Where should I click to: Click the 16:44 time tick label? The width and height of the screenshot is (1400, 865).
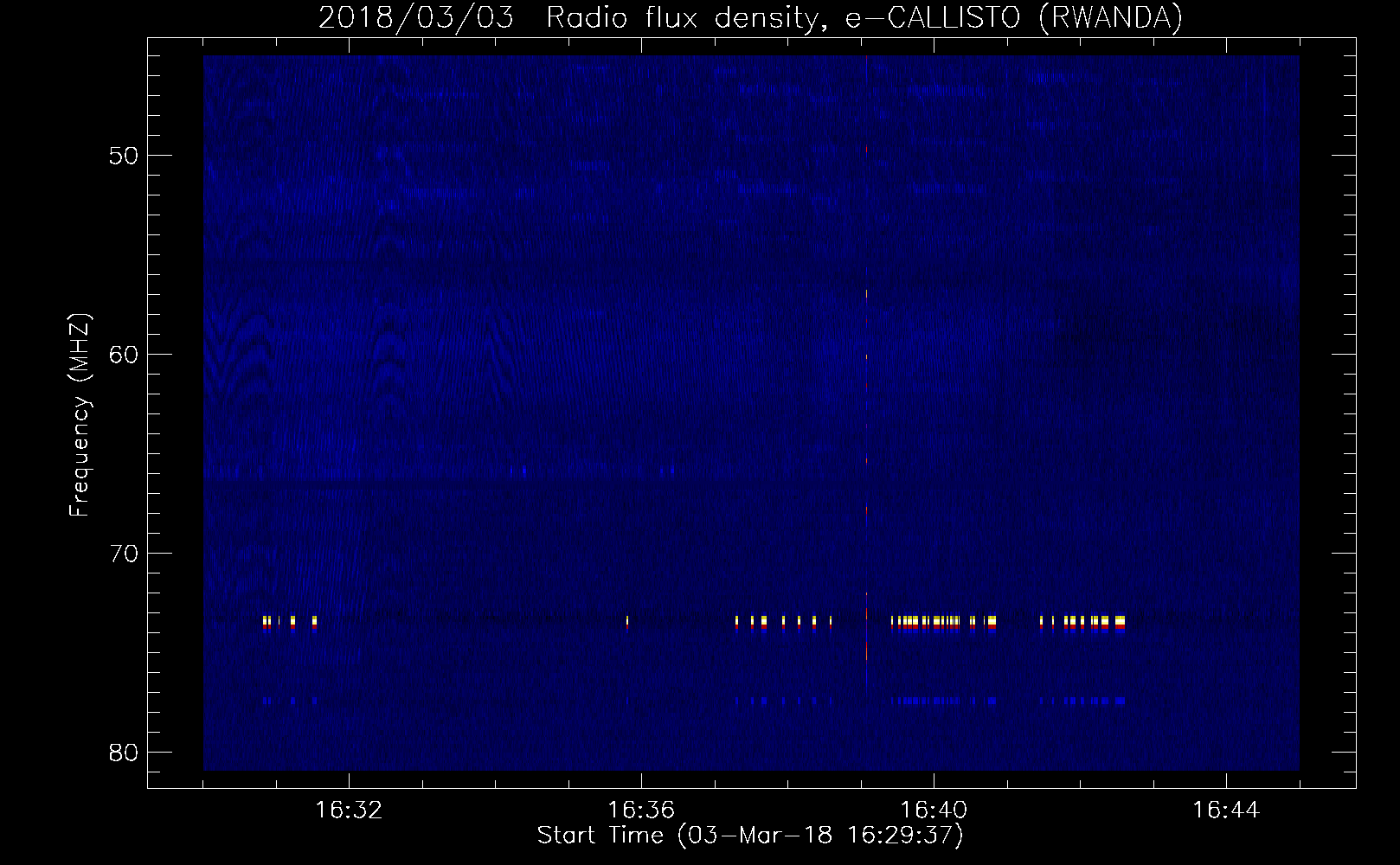(x=1226, y=811)
